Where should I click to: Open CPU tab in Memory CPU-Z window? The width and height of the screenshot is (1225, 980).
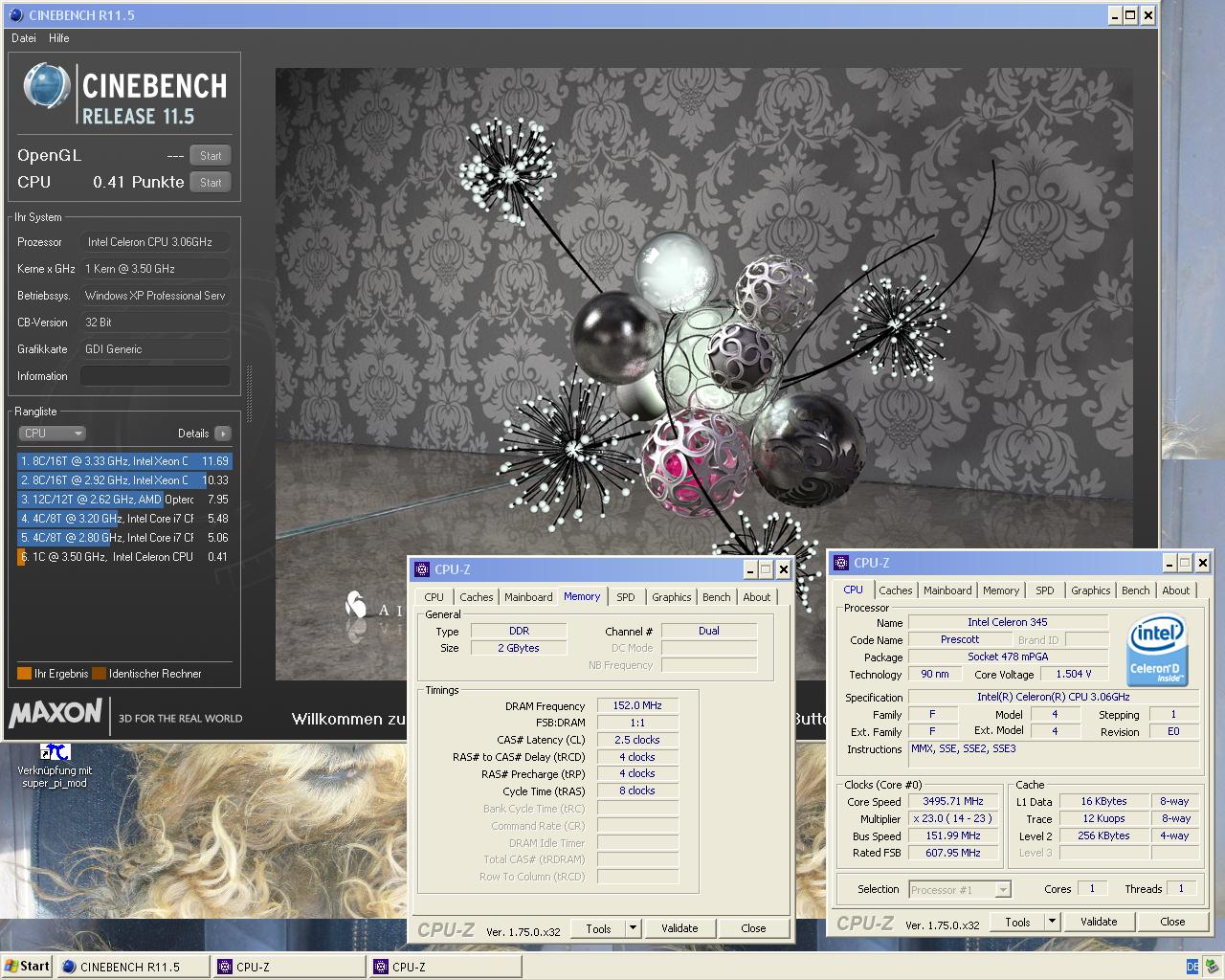[434, 597]
